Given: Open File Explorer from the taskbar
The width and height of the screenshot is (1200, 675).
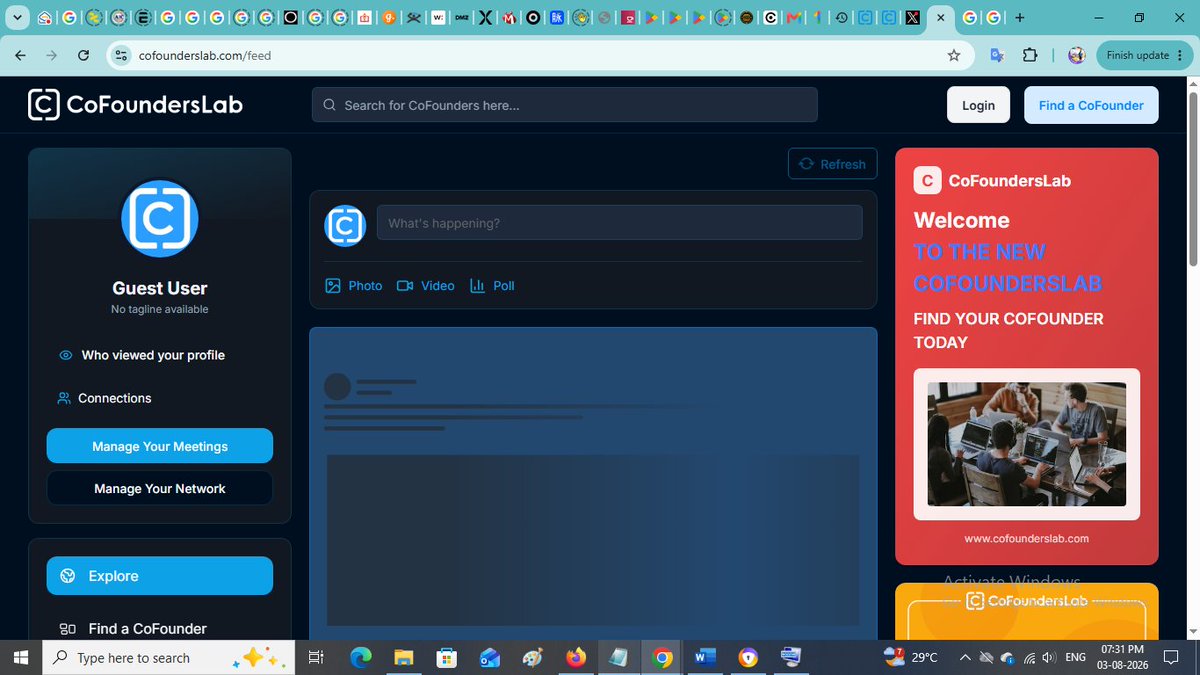Looking at the screenshot, I should click(404, 658).
